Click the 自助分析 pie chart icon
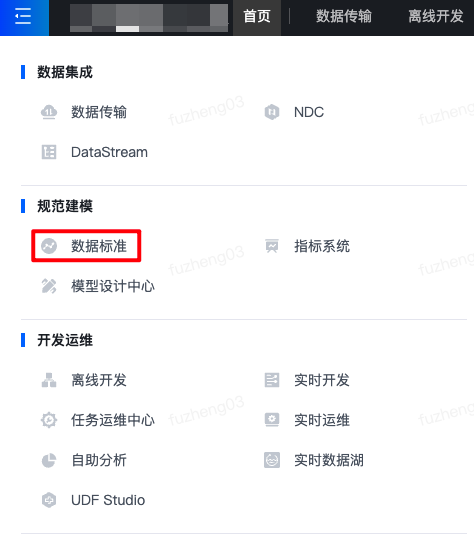This screenshot has height=536, width=474. tap(49, 460)
